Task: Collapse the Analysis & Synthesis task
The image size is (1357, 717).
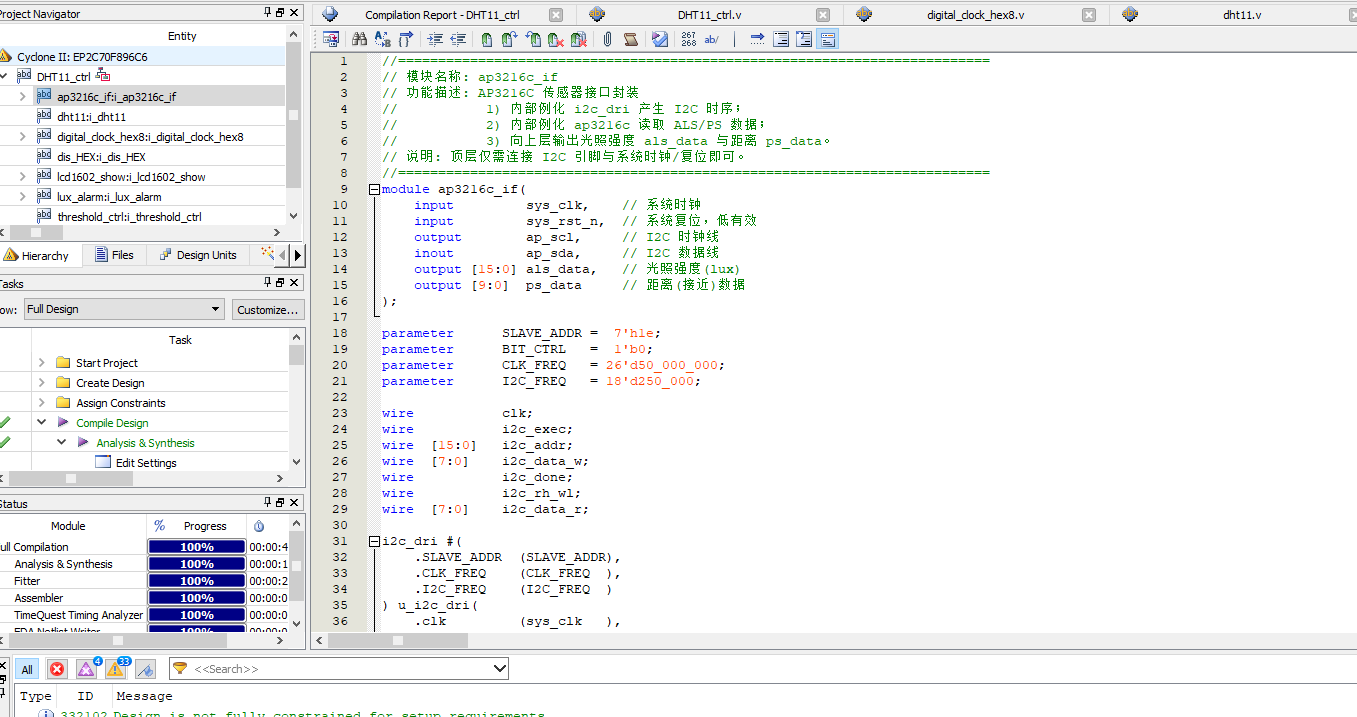Action: (62, 443)
